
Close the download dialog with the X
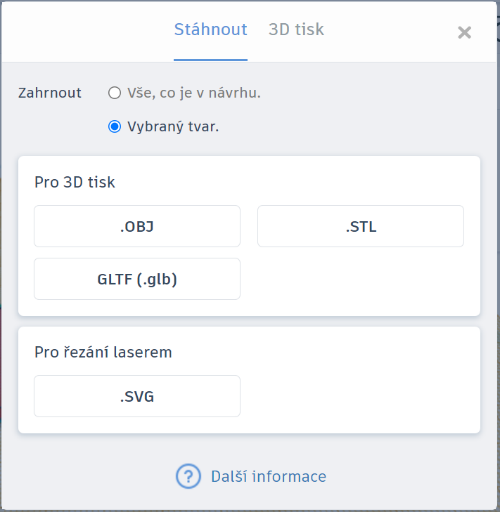(x=464, y=33)
